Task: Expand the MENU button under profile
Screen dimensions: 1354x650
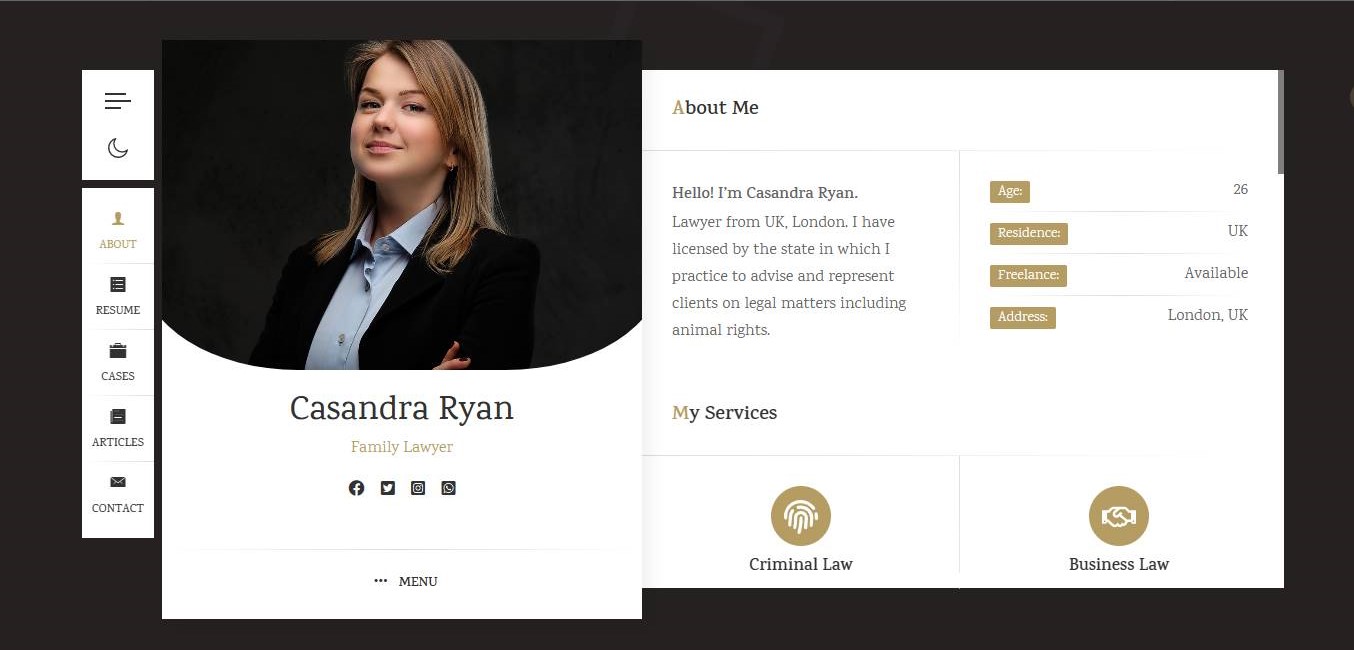Action: pos(405,581)
